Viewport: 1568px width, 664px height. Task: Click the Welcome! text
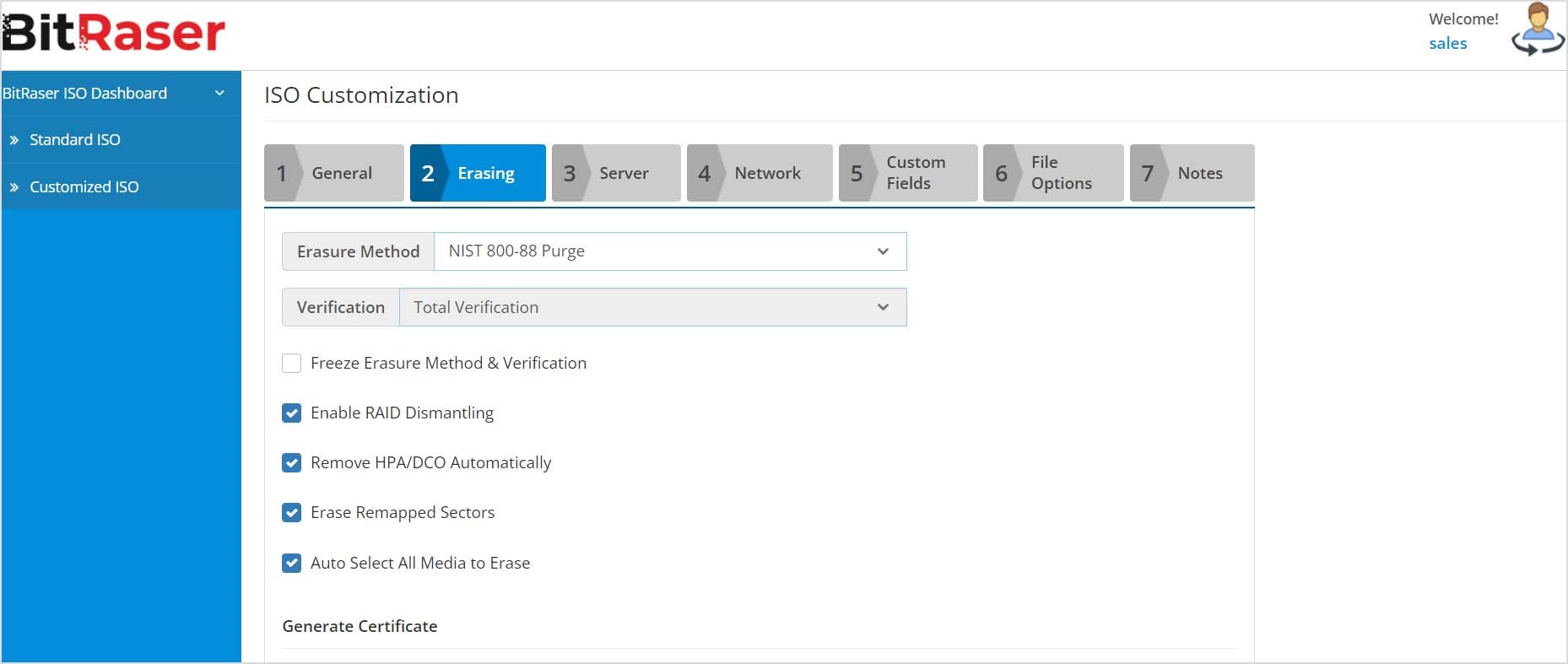(x=1463, y=19)
